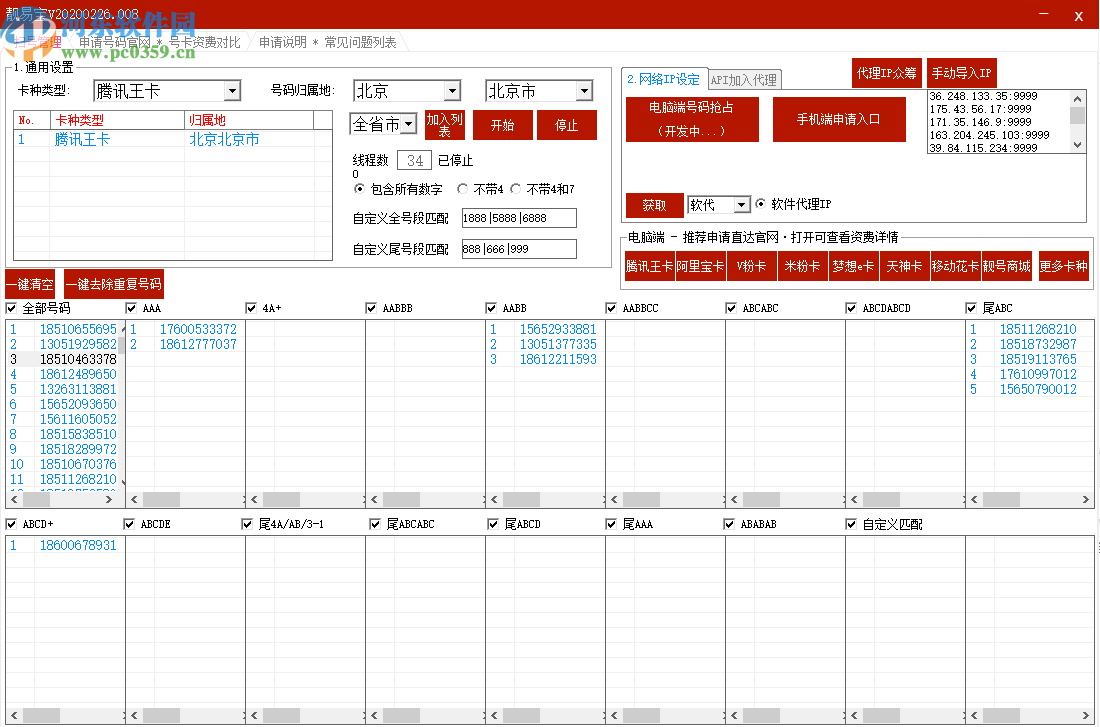
Task: Open the 腾讯王卡 official site button
Action: coord(650,267)
